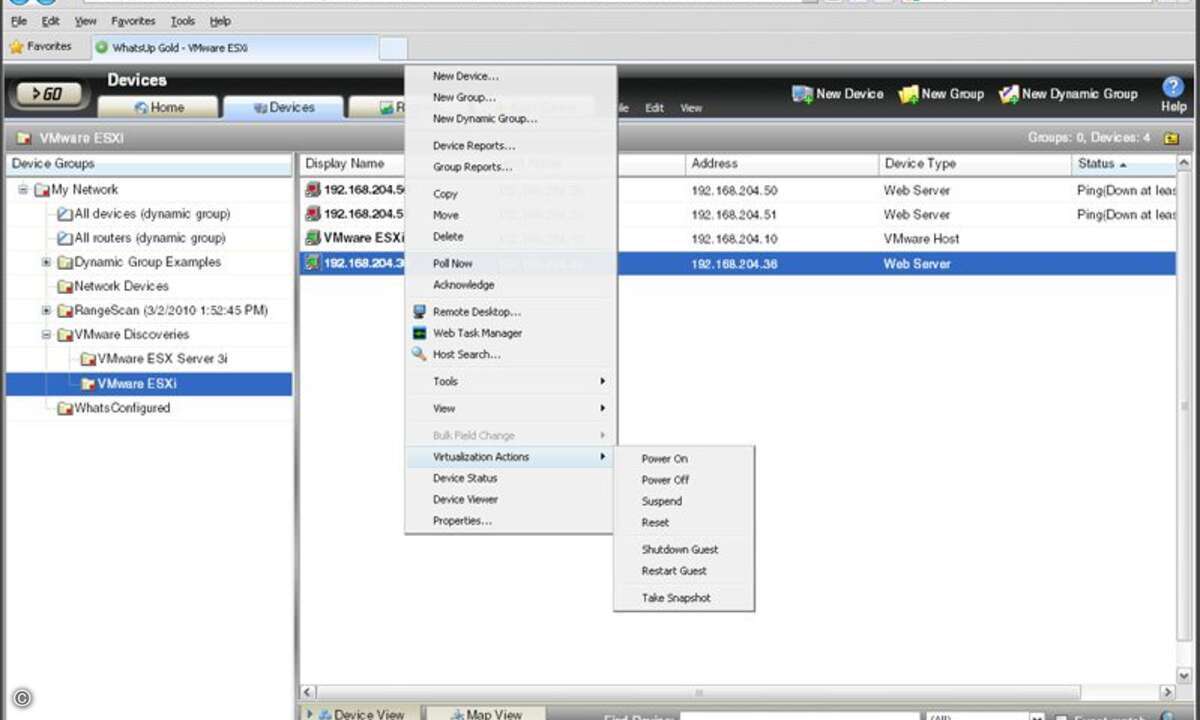
Task: Click the device icon in the highlighted 192.168.204.36 row
Action: 313,263
